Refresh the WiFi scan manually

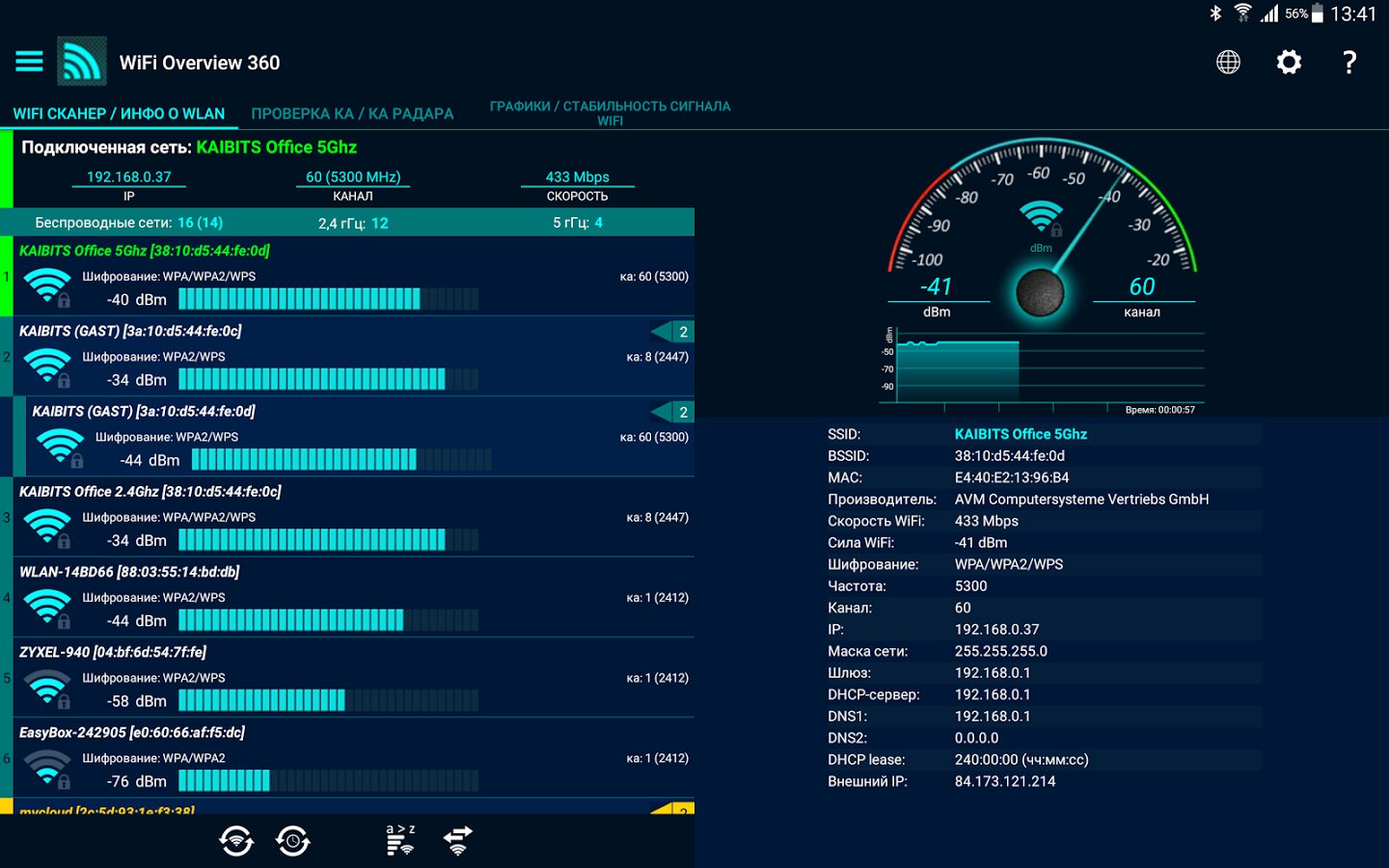click(236, 841)
